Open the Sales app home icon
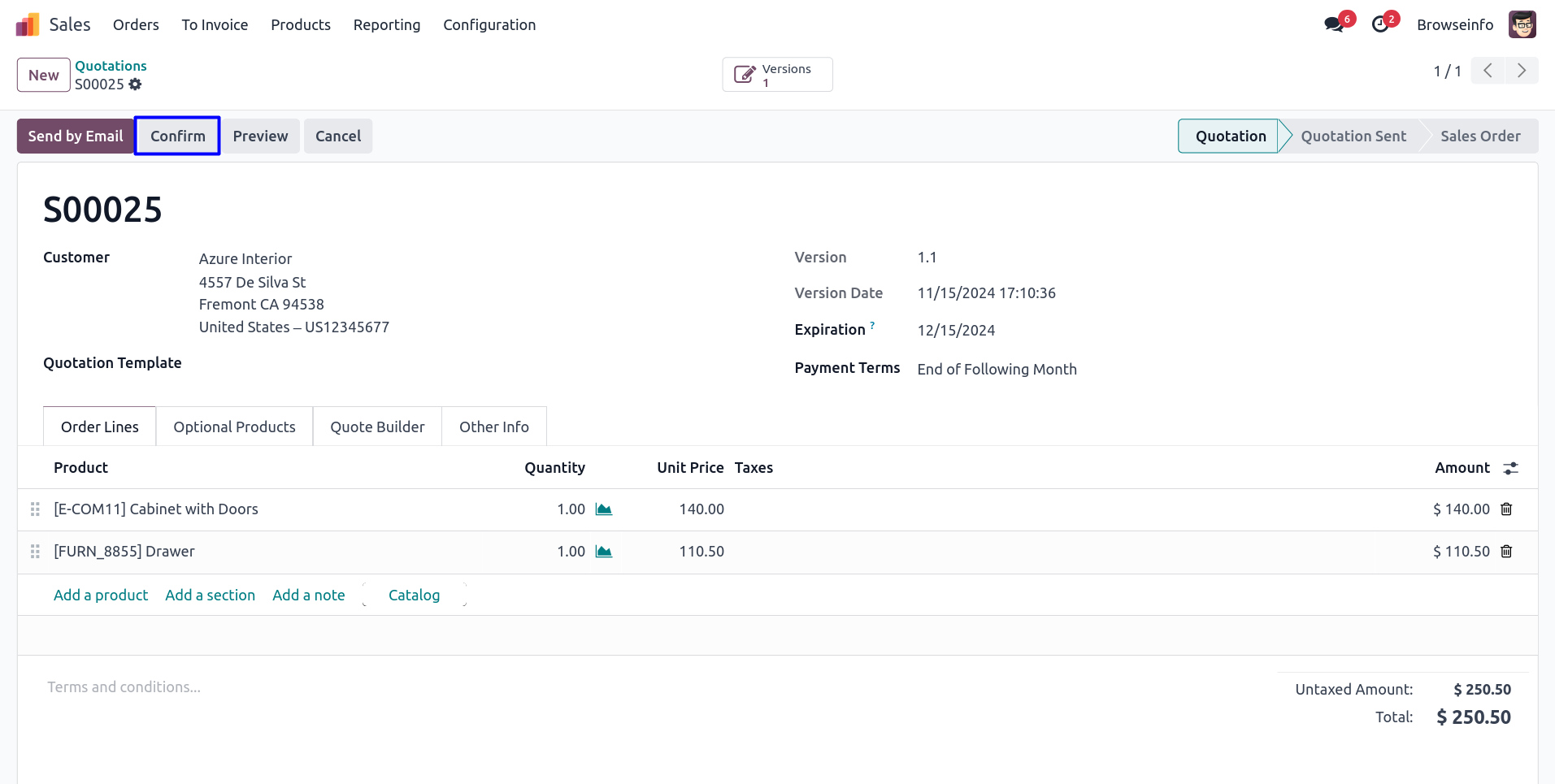This screenshot has height=784, width=1555. (x=28, y=24)
